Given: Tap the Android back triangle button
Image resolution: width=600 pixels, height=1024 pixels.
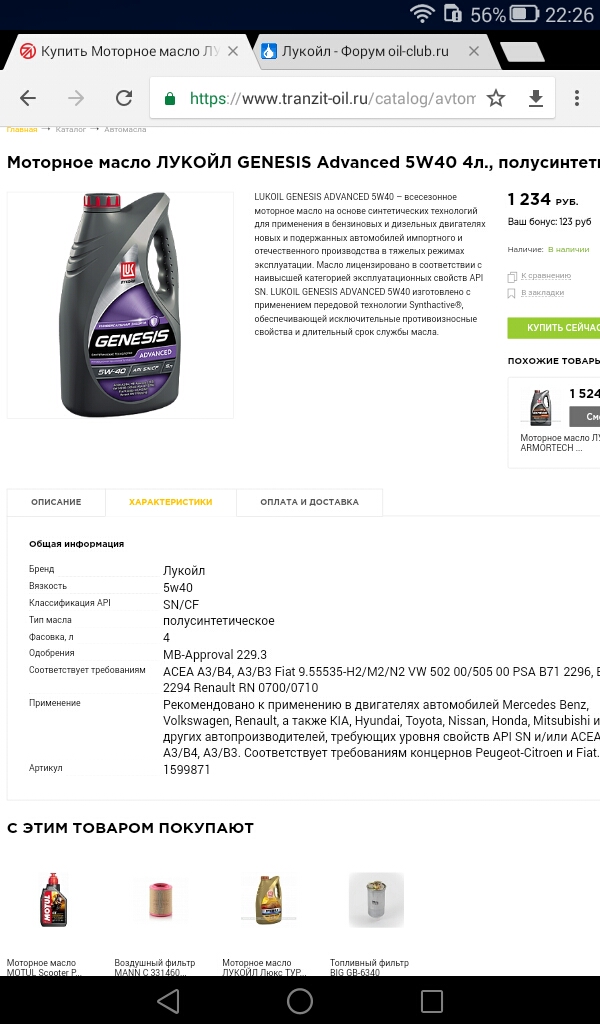Looking at the screenshot, I should (x=168, y=1000).
